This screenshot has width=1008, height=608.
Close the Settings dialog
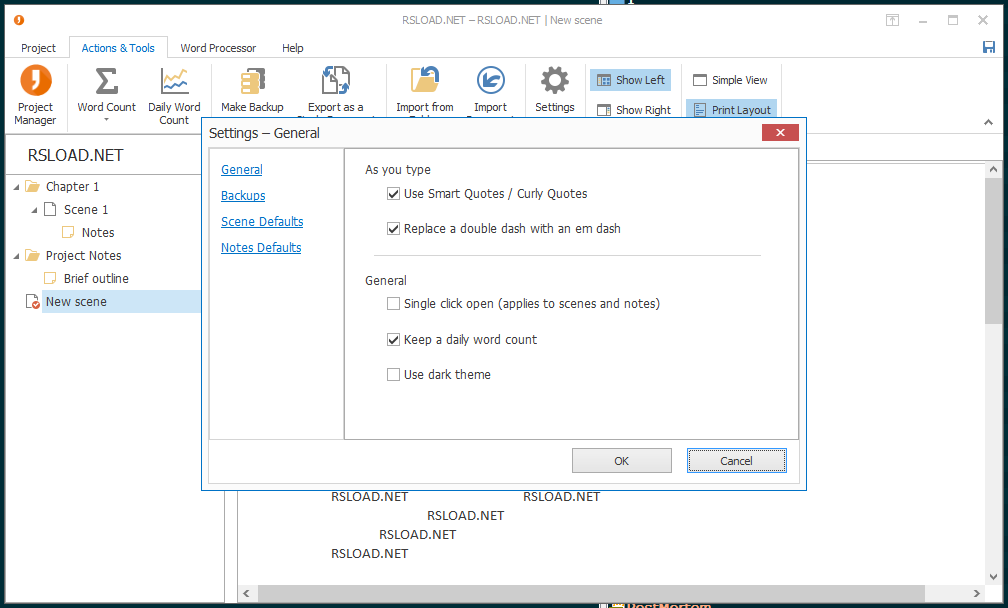point(780,132)
